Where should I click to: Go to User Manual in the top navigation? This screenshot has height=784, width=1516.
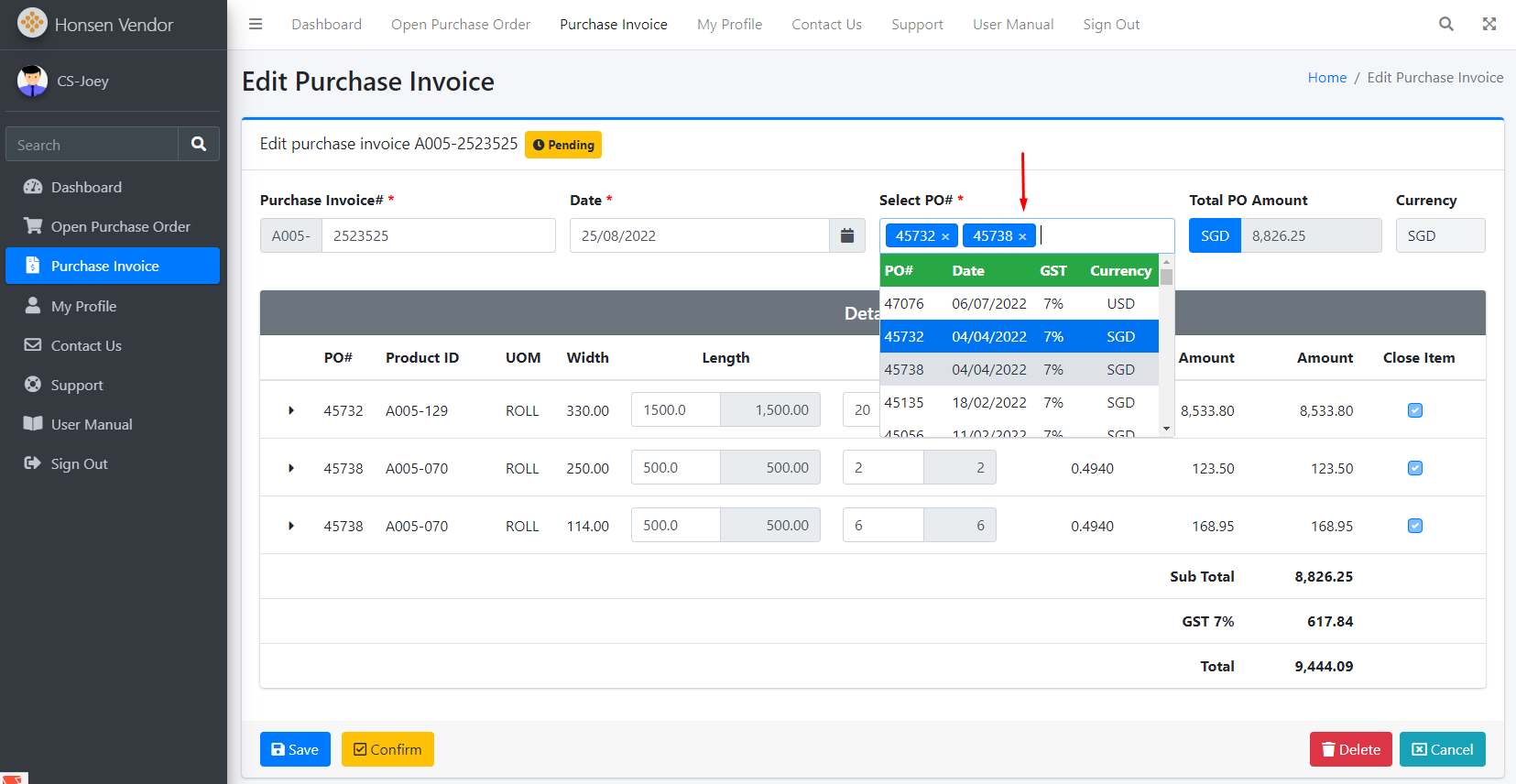point(1013,25)
